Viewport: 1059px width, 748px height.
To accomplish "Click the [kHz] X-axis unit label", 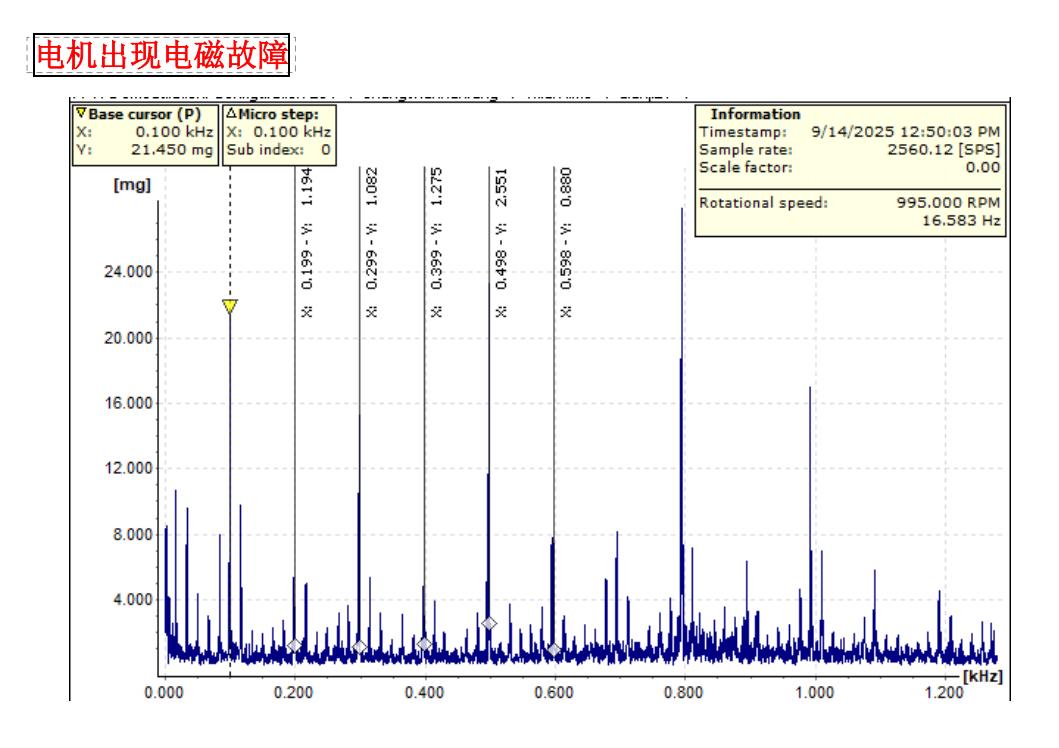I will click(x=982, y=677).
